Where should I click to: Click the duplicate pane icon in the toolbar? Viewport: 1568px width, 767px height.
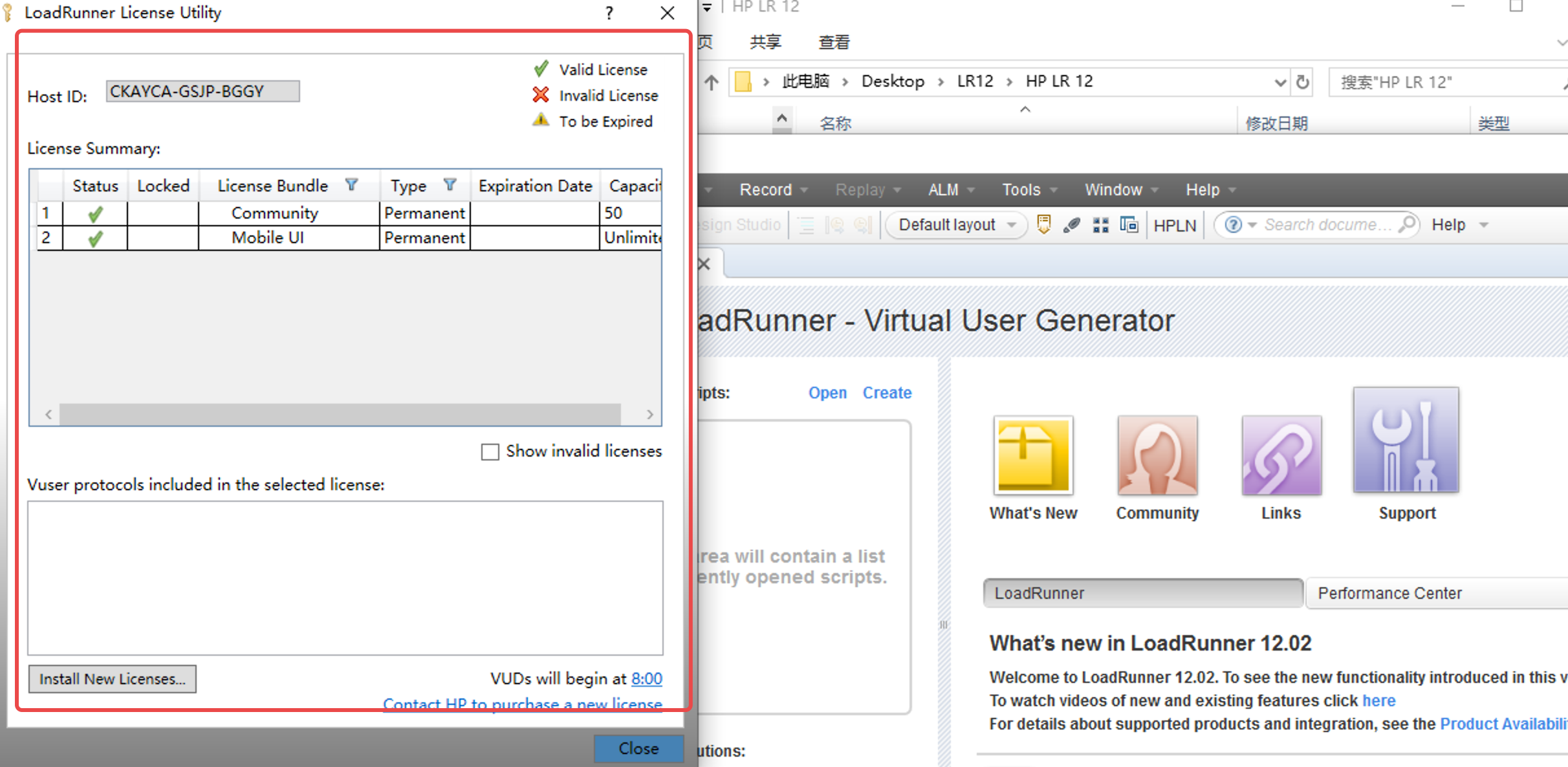[1129, 224]
